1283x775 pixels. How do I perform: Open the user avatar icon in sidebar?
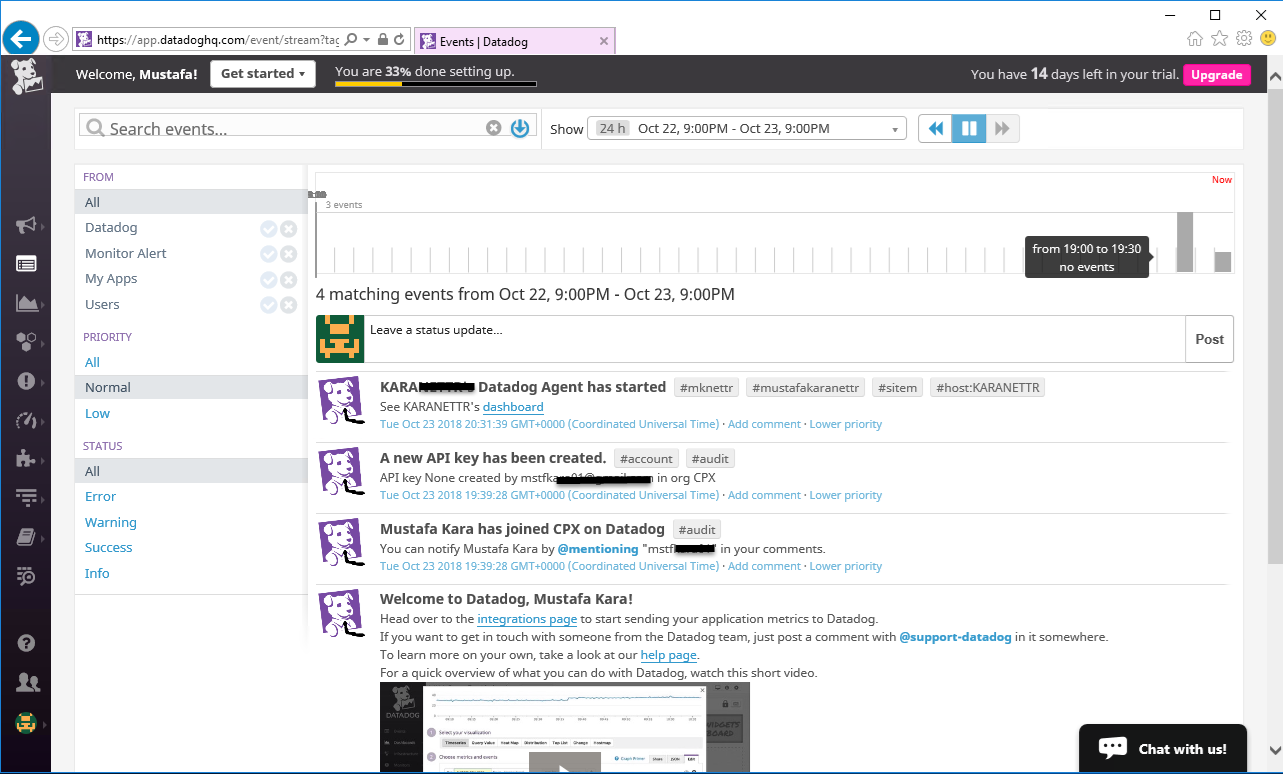(27, 722)
